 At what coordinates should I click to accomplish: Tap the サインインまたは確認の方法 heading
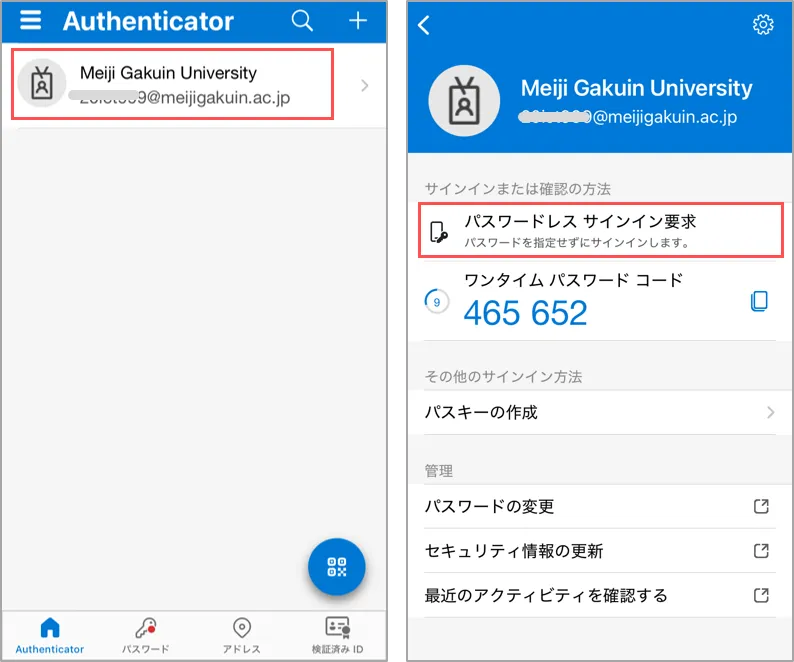point(518,189)
